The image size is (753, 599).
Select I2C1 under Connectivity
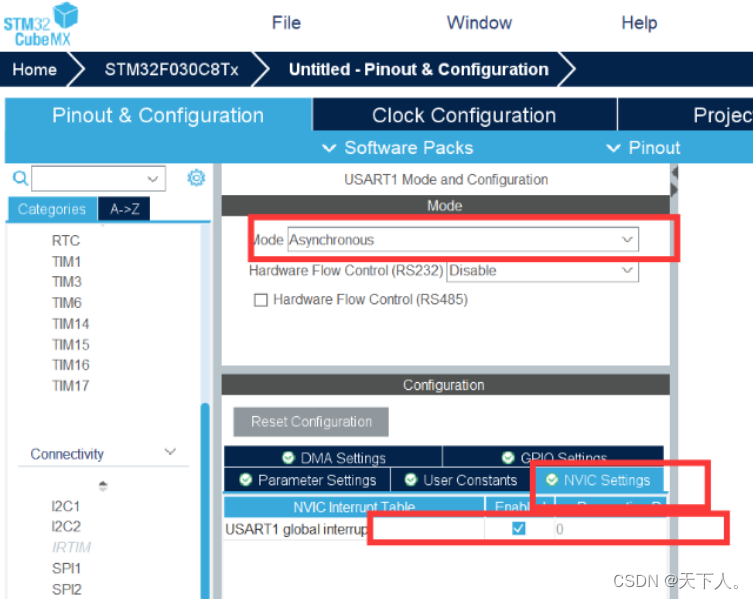(65, 506)
